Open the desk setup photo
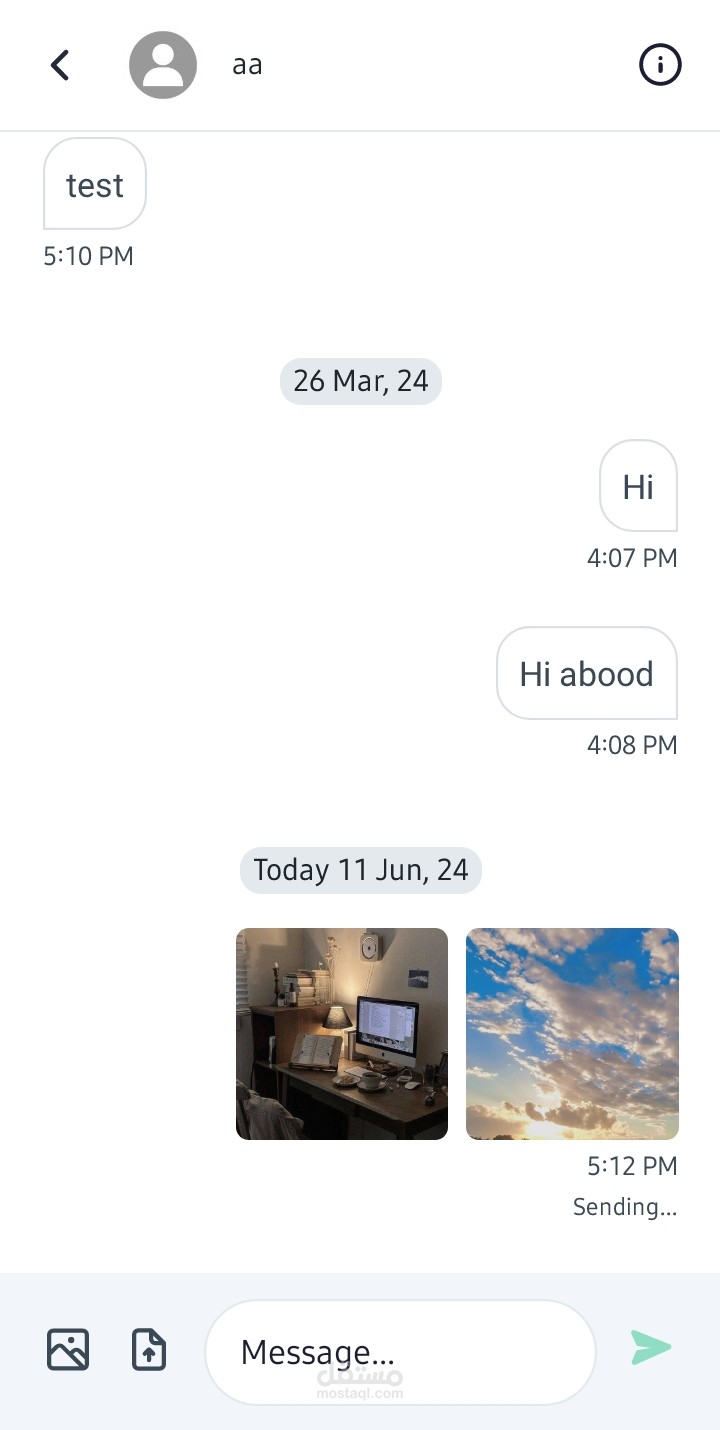Screen dimensions: 720x1430 click(342, 1034)
